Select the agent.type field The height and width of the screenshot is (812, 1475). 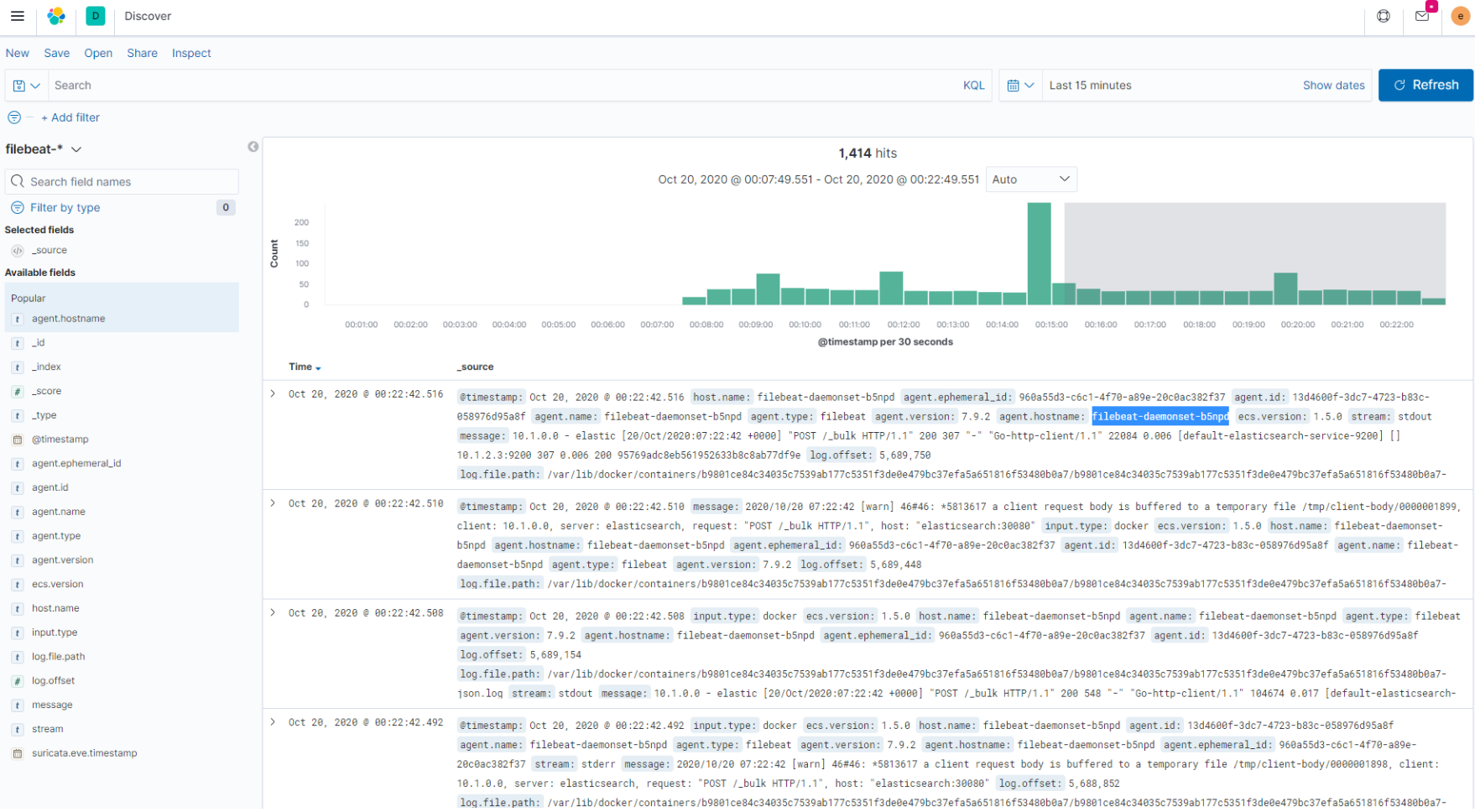point(56,536)
